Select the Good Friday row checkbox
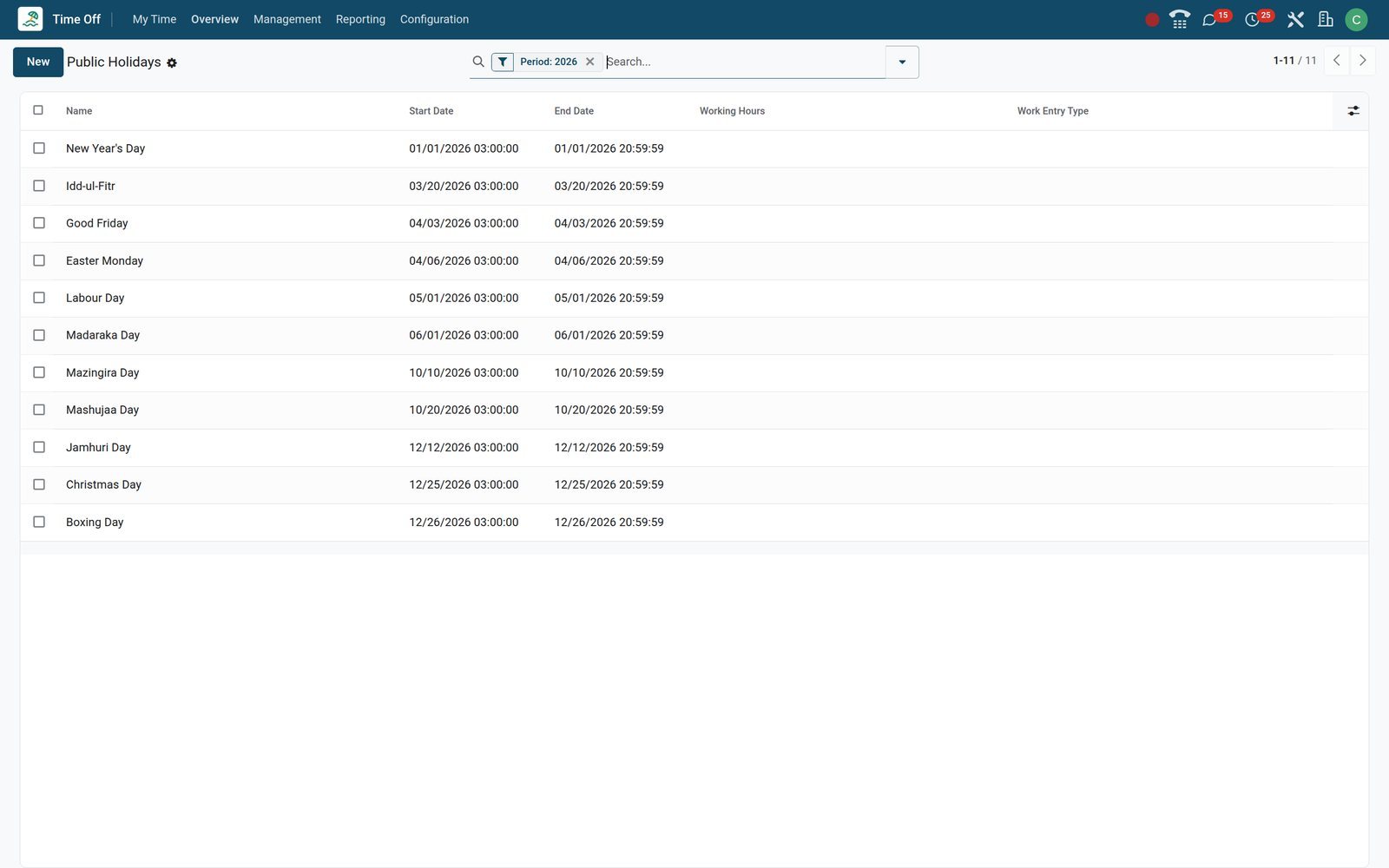 pyautogui.click(x=39, y=223)
